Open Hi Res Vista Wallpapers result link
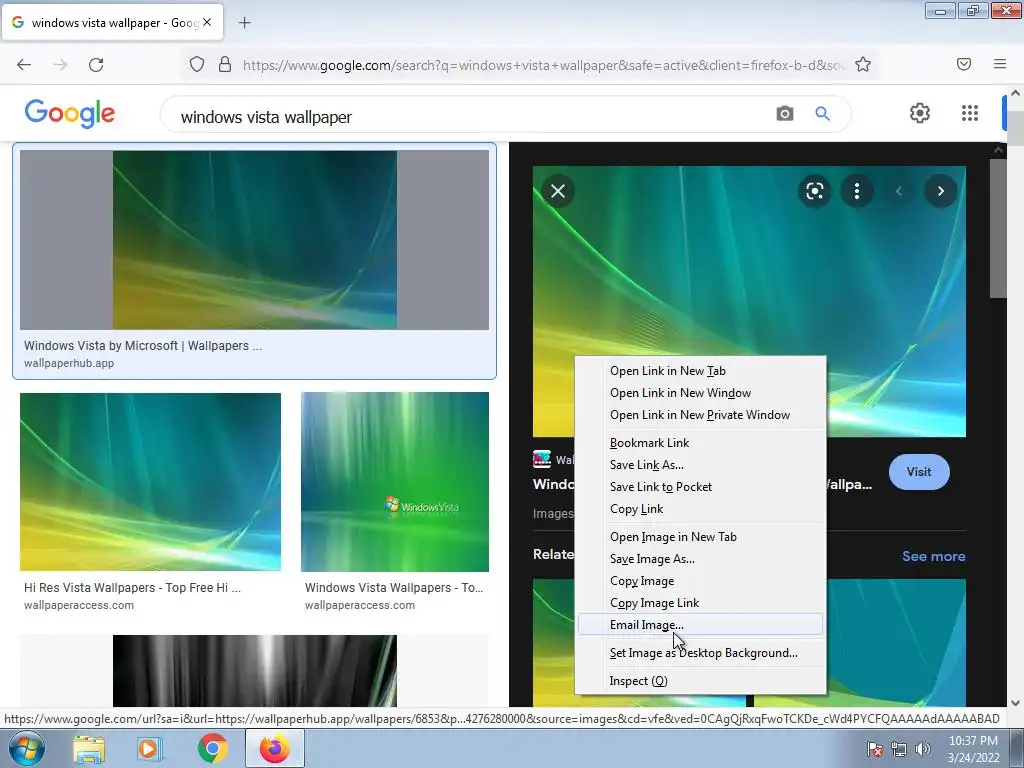The height and width of the screenshot is (768, 1024). point(133,588)
